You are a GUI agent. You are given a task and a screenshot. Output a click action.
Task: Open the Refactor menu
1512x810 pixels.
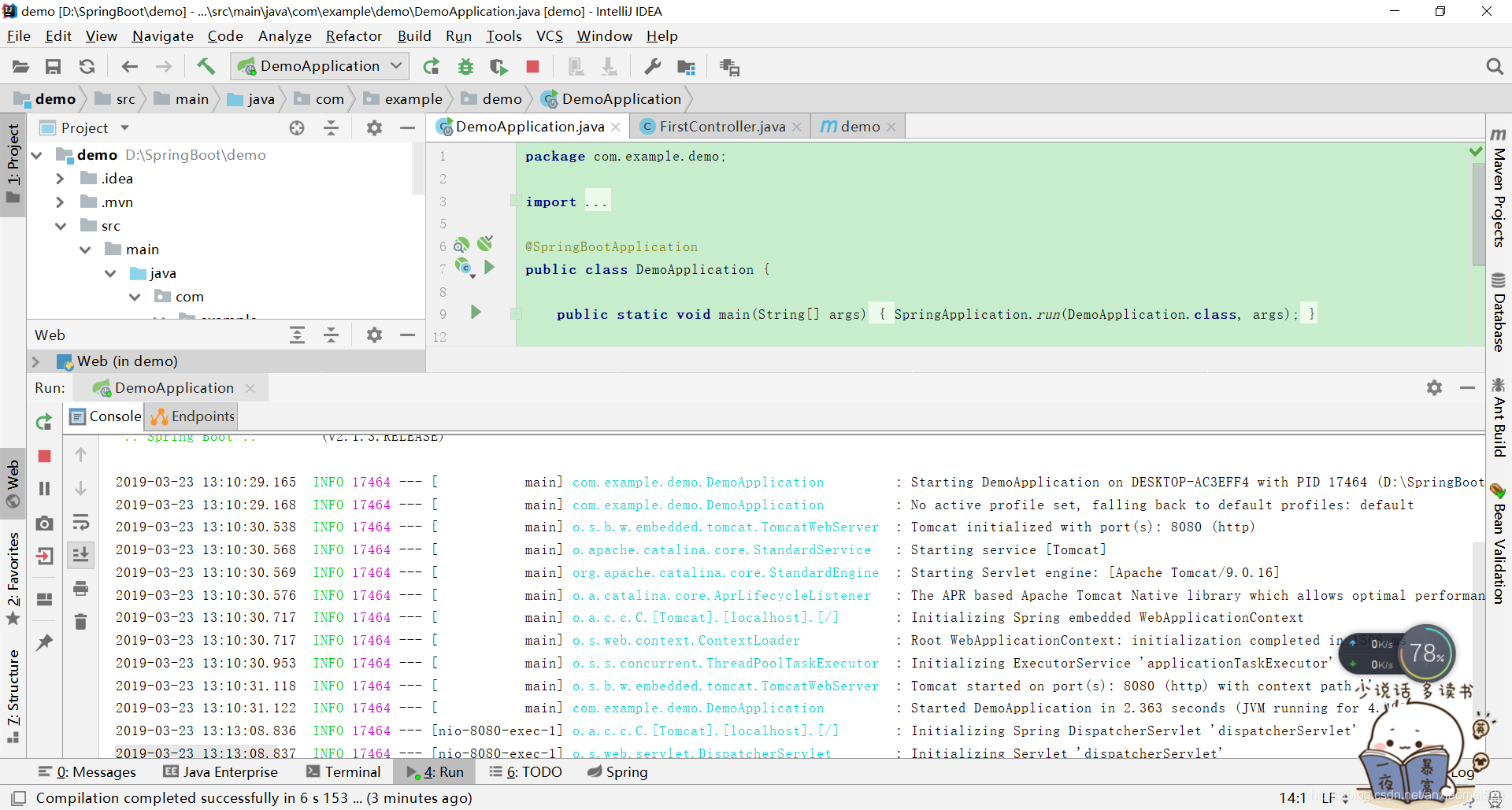click(x=354, y=36)
